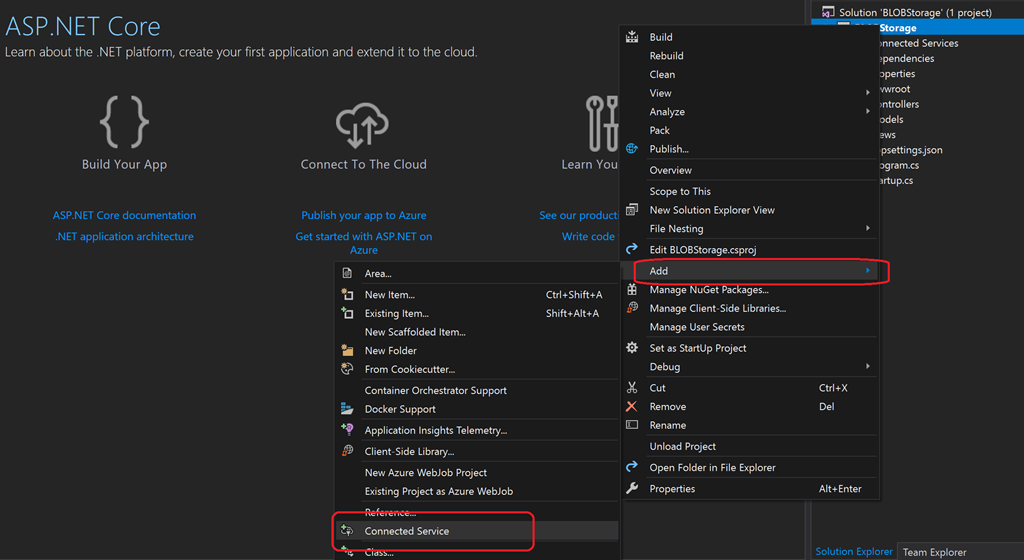This screenshot has height=560, width=1024.
Task: Click the Connect To The Cloud icon
Action: click(362, 125)
